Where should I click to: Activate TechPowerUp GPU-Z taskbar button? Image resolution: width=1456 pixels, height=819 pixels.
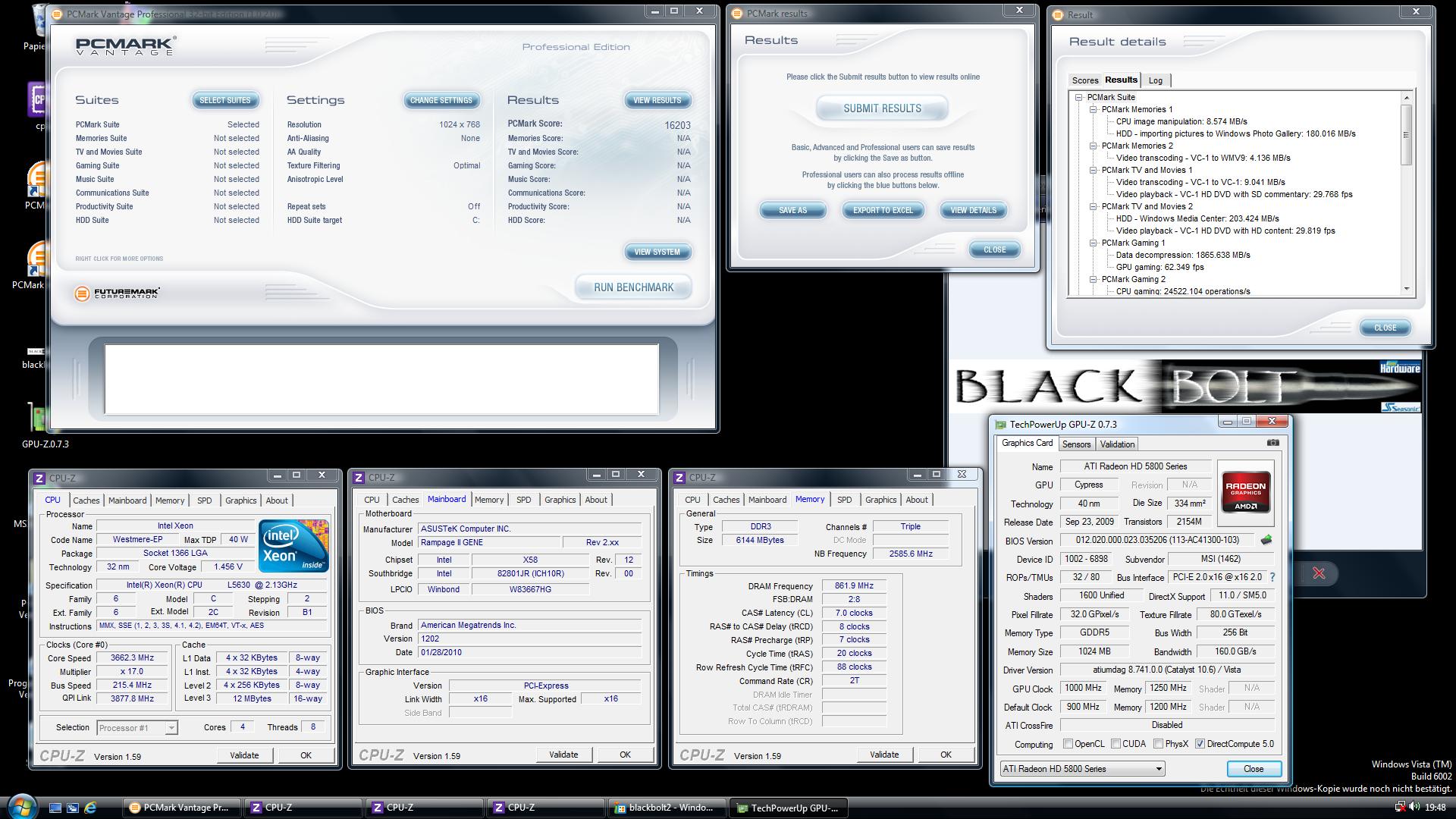click(789, 808)
